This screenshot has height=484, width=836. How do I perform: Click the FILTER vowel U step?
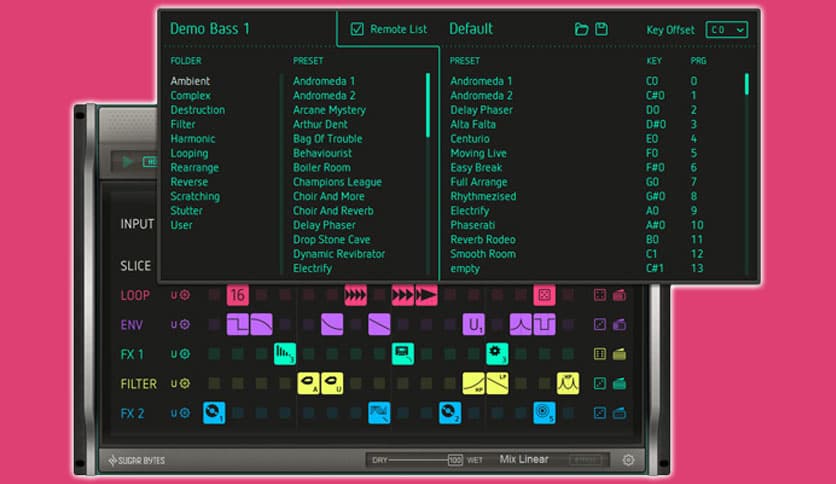tap(332, 383)
